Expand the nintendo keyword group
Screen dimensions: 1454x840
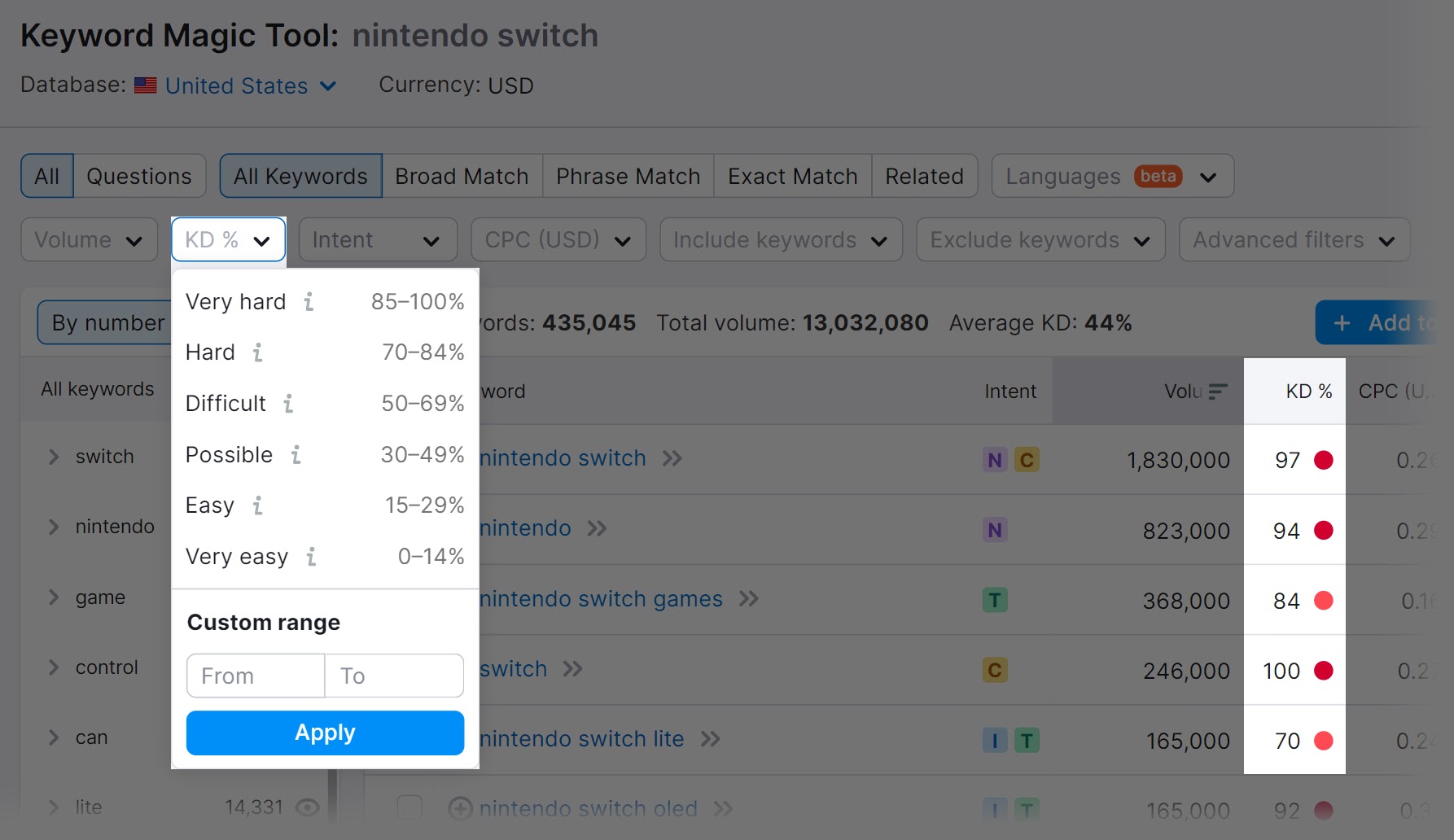(54, 527)
